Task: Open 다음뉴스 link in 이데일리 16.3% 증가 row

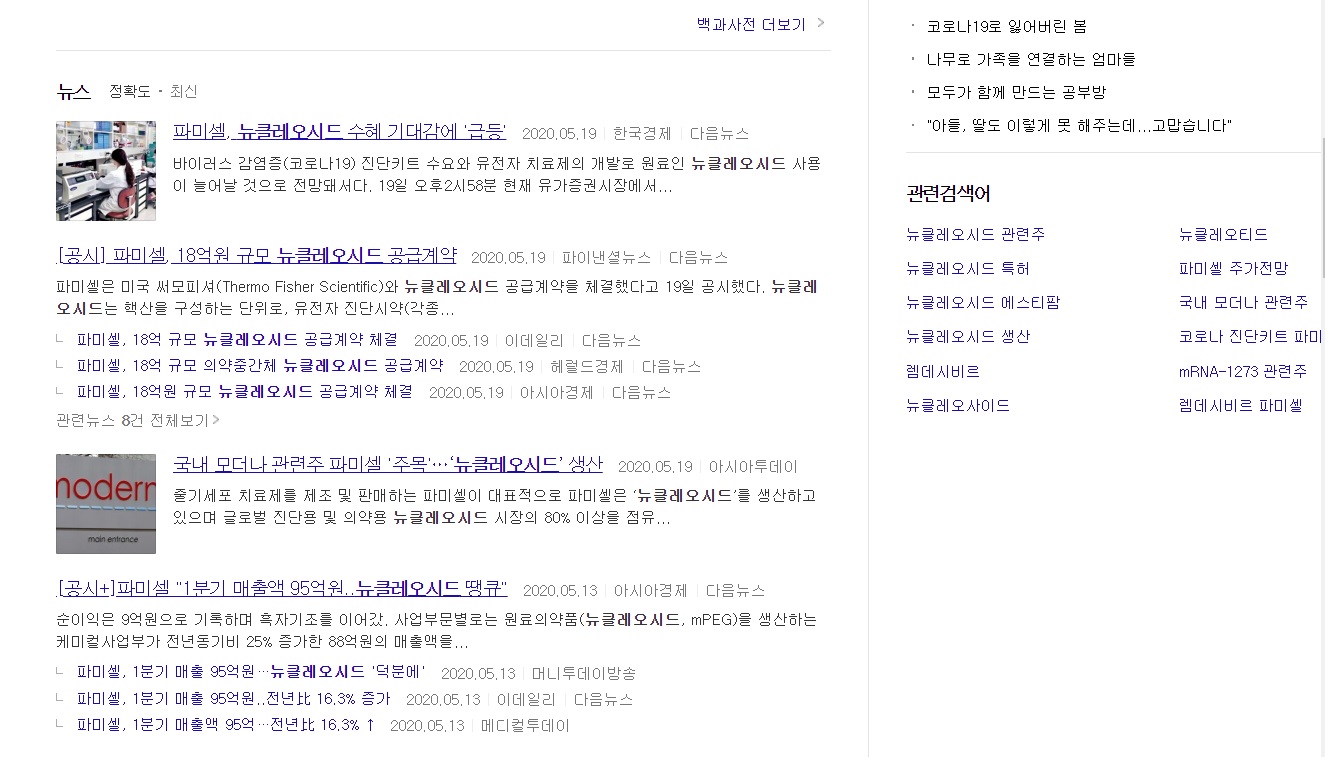Action: (x=603, y=700)
